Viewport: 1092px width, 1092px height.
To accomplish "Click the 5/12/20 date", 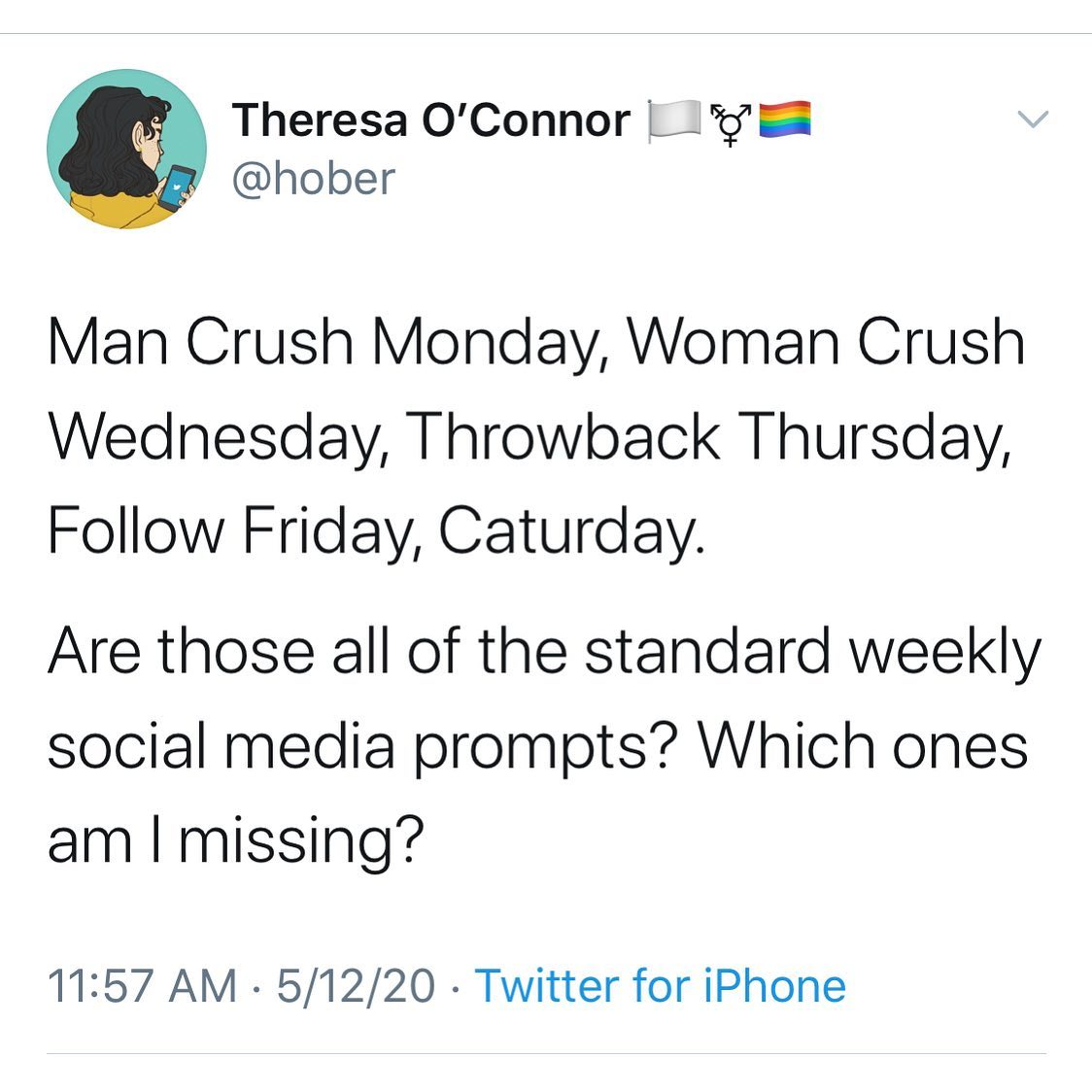I will click(356, 985).
